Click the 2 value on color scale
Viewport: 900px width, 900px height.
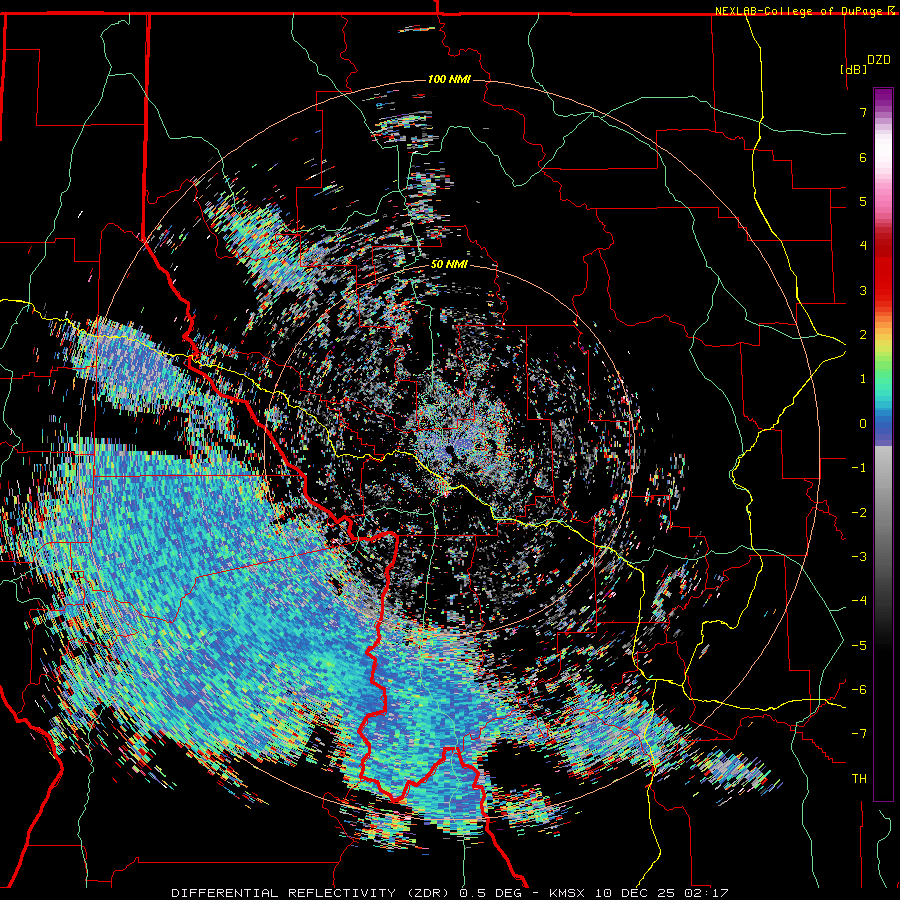point(863,335)
